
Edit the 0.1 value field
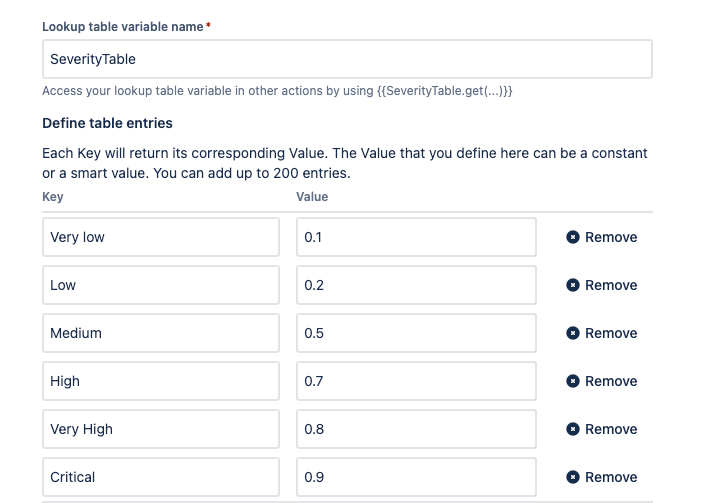tap(416, 237)
